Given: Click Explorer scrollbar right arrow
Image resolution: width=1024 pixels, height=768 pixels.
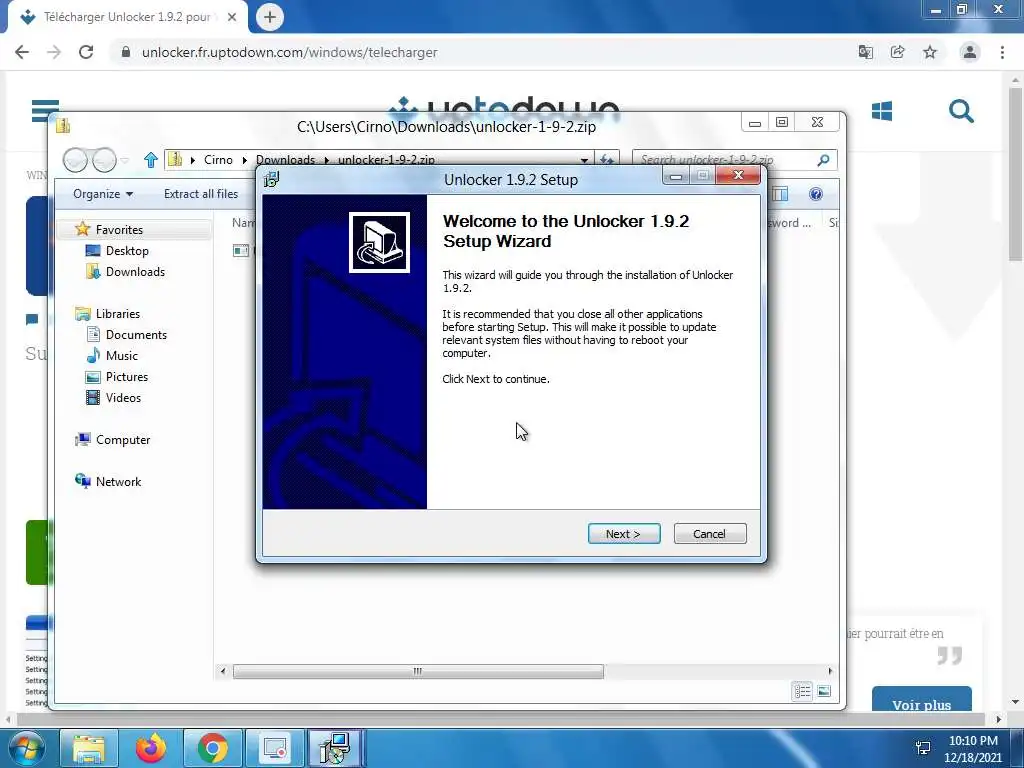Looking at the screenshot, I should (830, 671).
